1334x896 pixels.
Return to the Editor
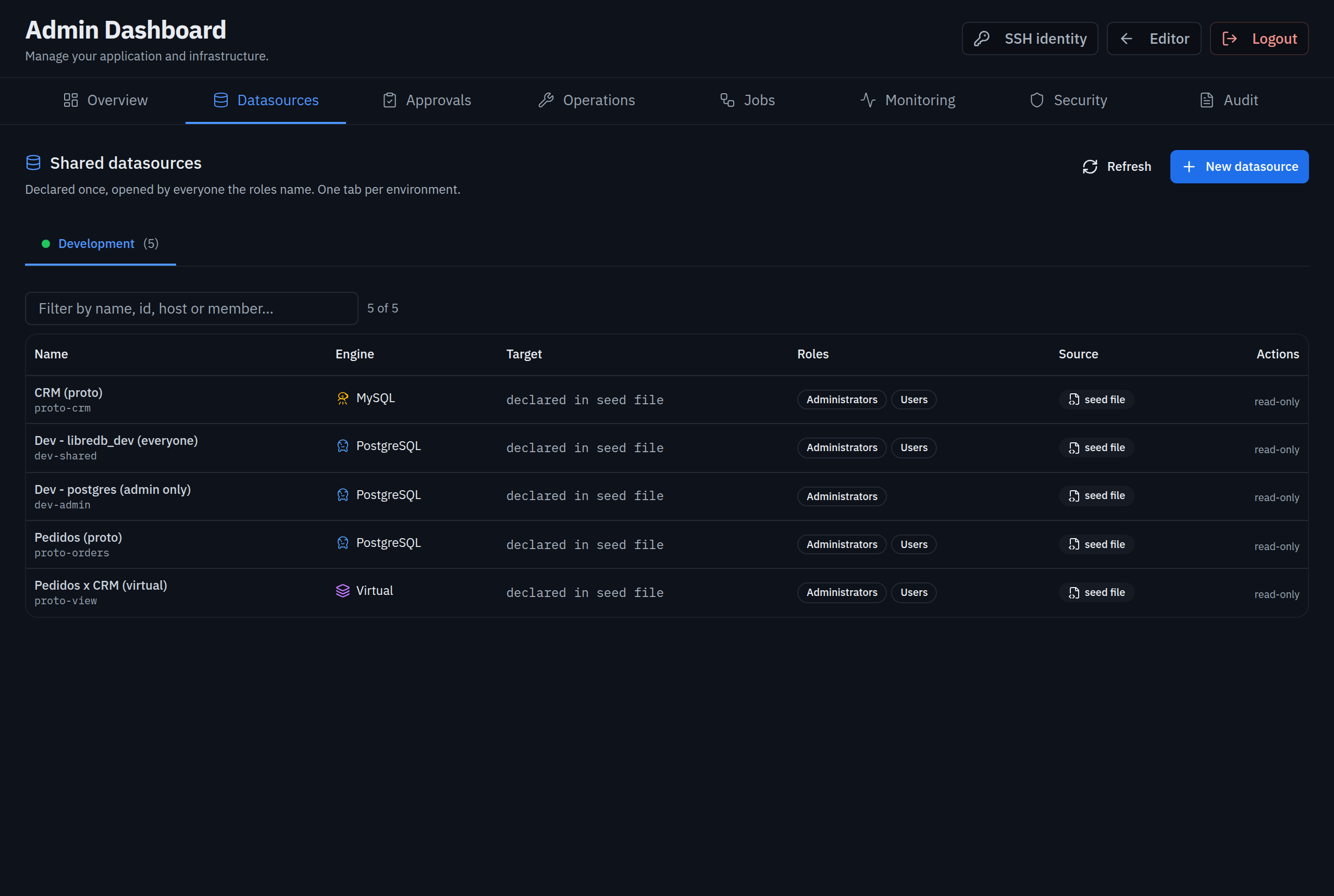[1154, 39]
